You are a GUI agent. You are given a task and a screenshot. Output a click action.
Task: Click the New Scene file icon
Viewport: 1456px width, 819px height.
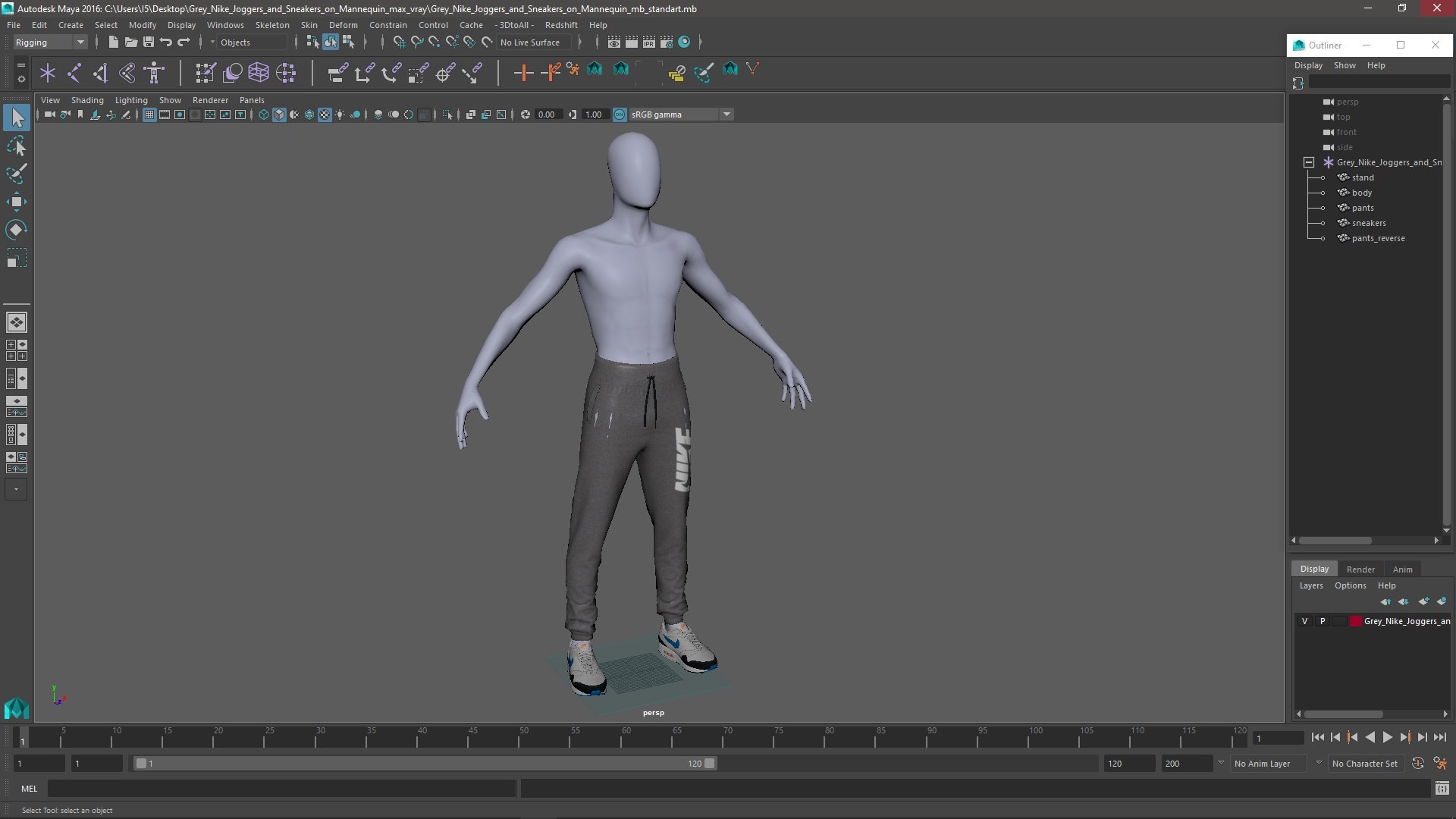114,42
